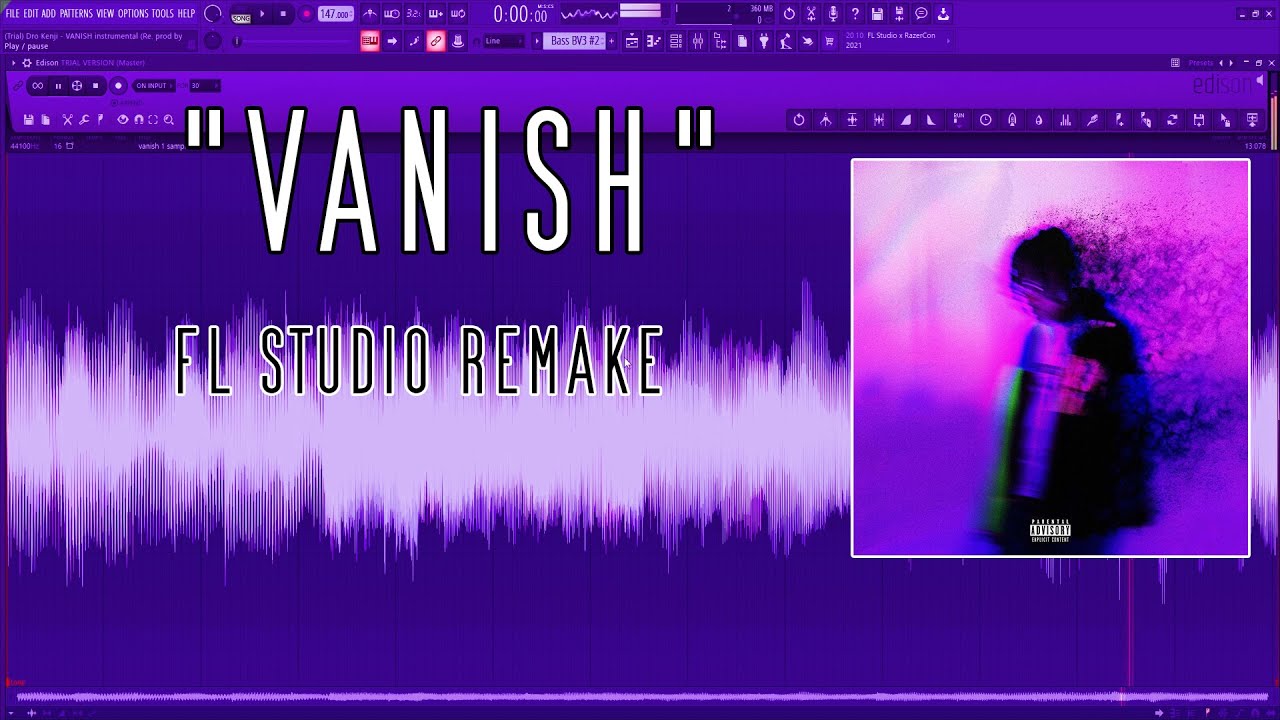The image size is (1280, 720).
Task: Click Edison blur droplet tool
Action: coord(1039,120)
